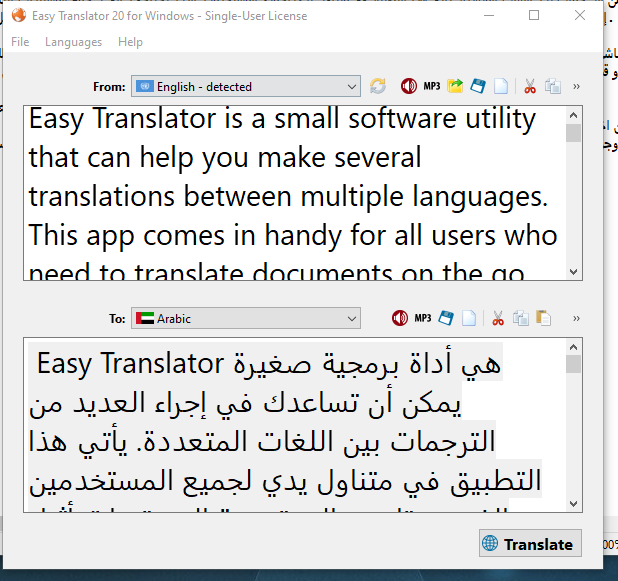Clear source text with From blank page icon

(501, 86)
